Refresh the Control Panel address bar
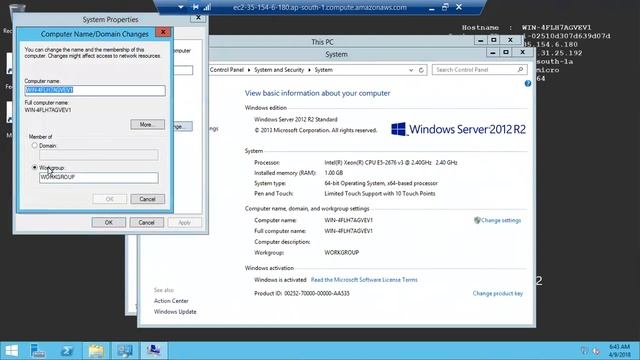The image size is (640, 360). [x=421, y=70]
